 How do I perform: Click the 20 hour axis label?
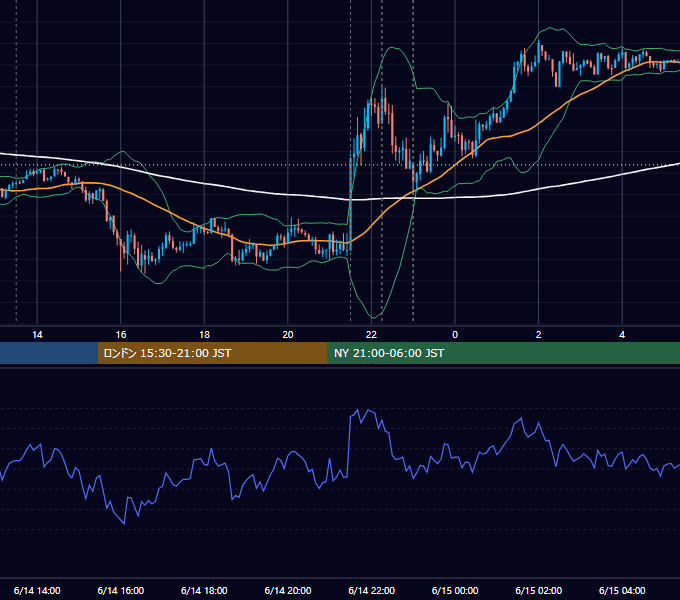pyautogui.click(x=288, y=335)
